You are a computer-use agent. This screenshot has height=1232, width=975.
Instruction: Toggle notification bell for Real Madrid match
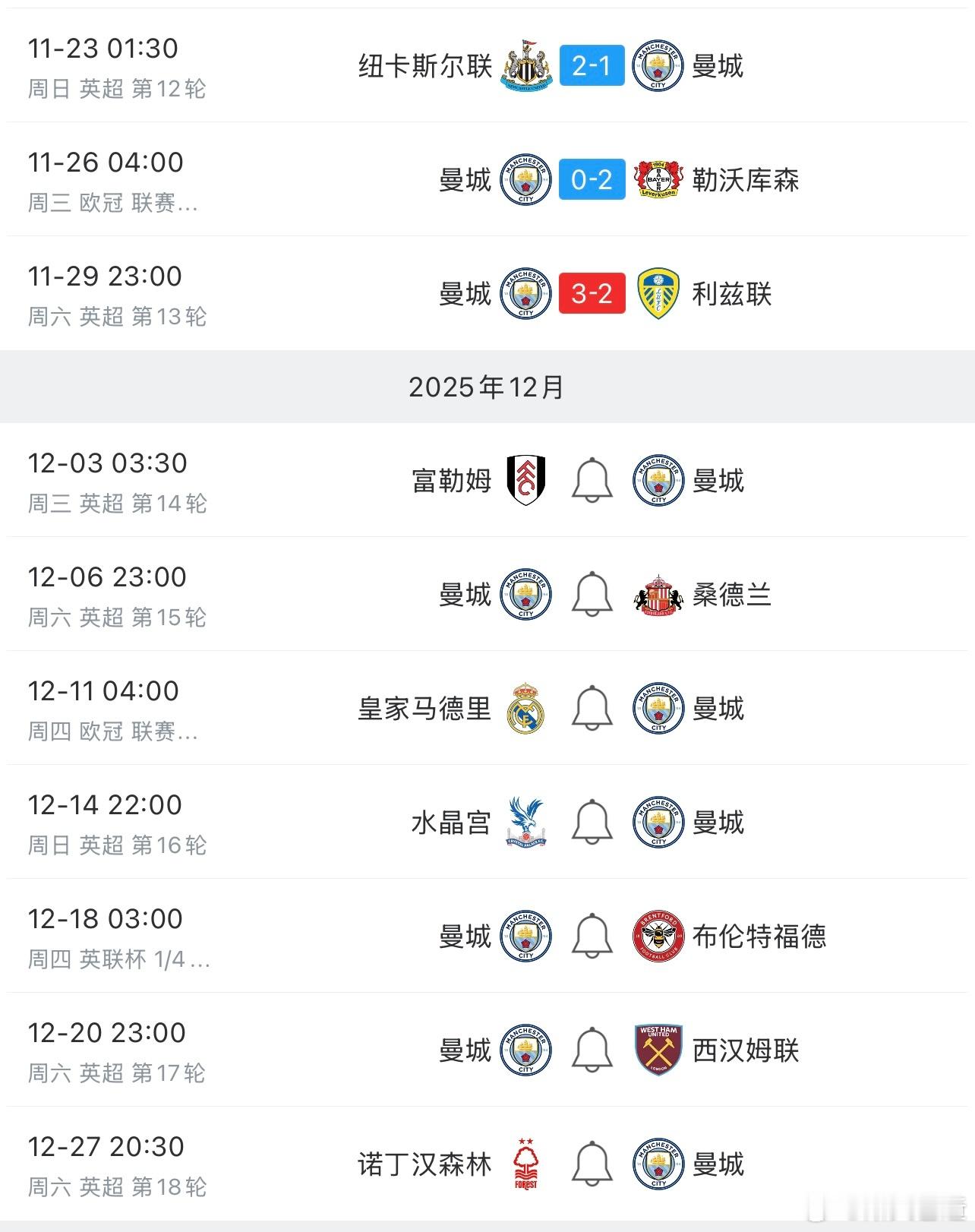tap(592, 708)
